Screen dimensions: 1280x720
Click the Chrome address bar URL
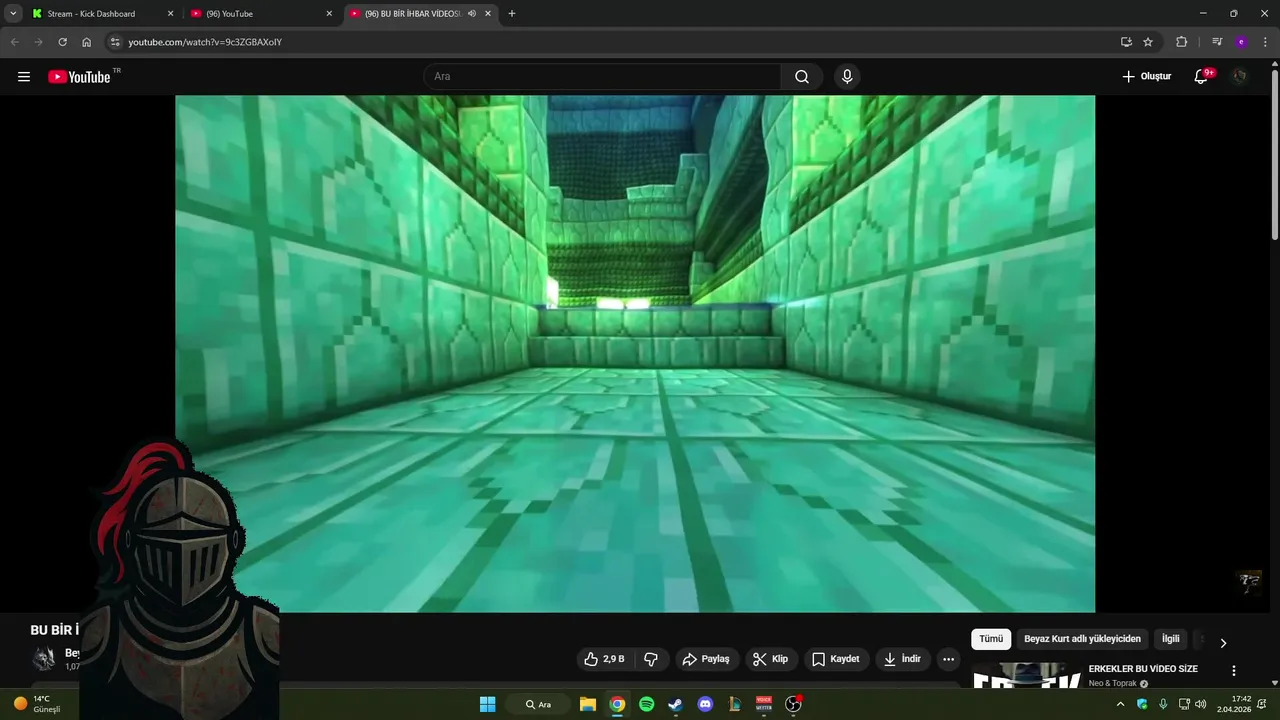[205, 42]
